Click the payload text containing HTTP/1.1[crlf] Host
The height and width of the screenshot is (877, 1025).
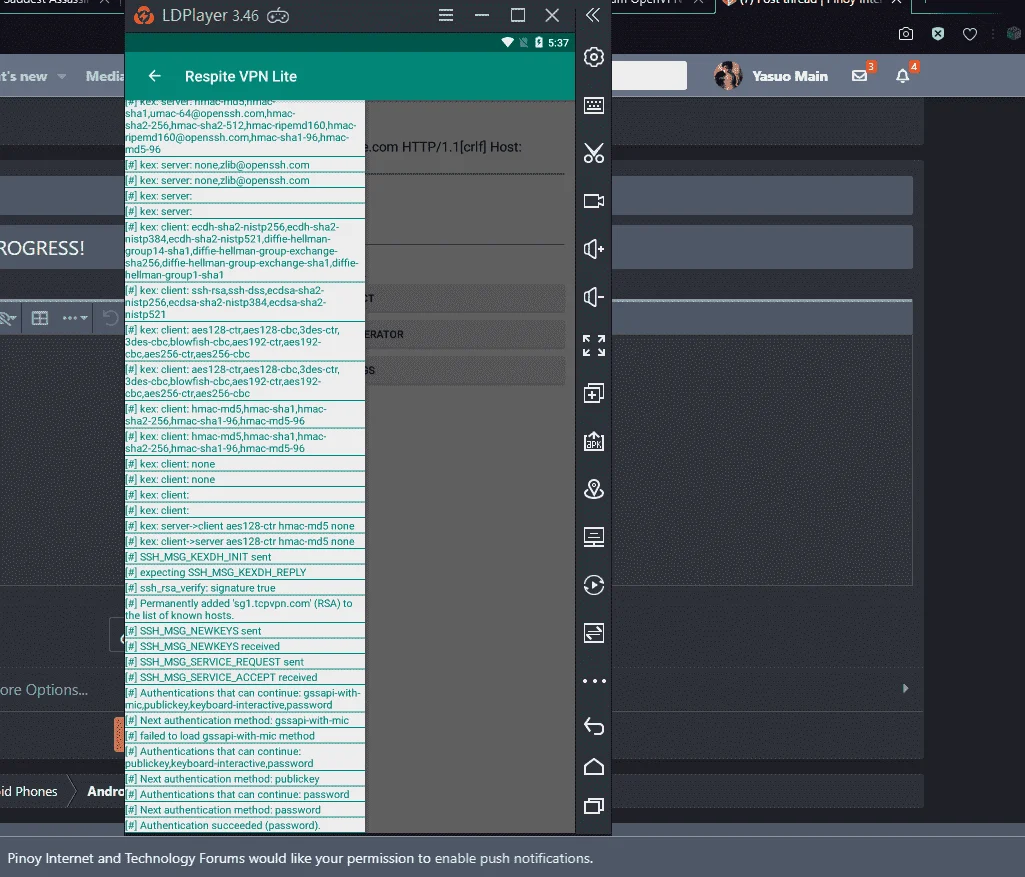tap(444, 147)
